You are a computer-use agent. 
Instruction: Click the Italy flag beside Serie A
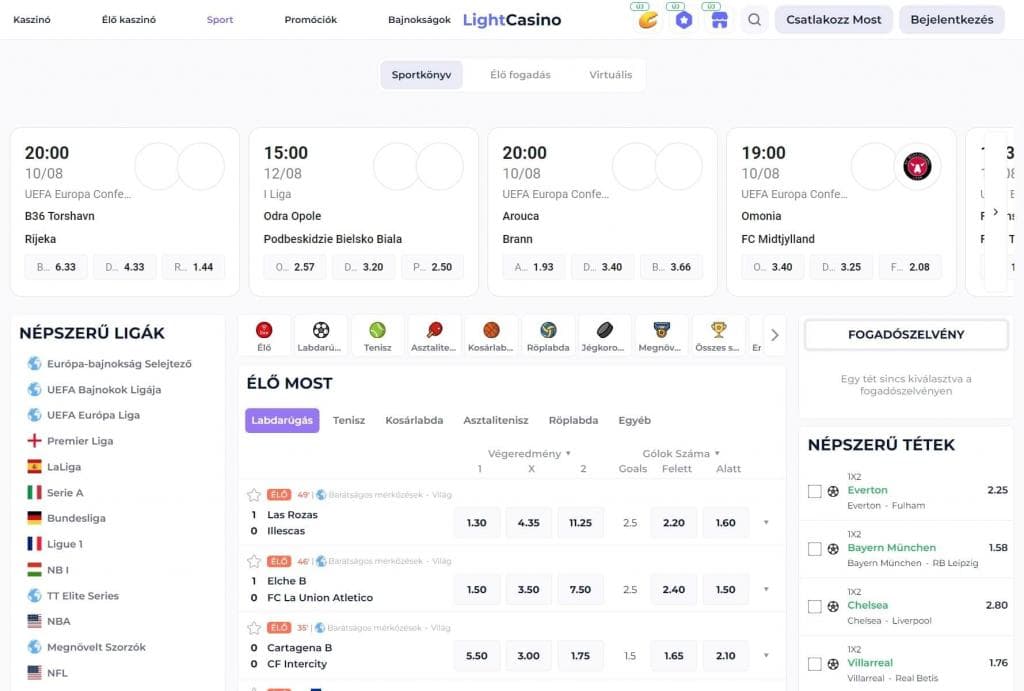point(35,492)
